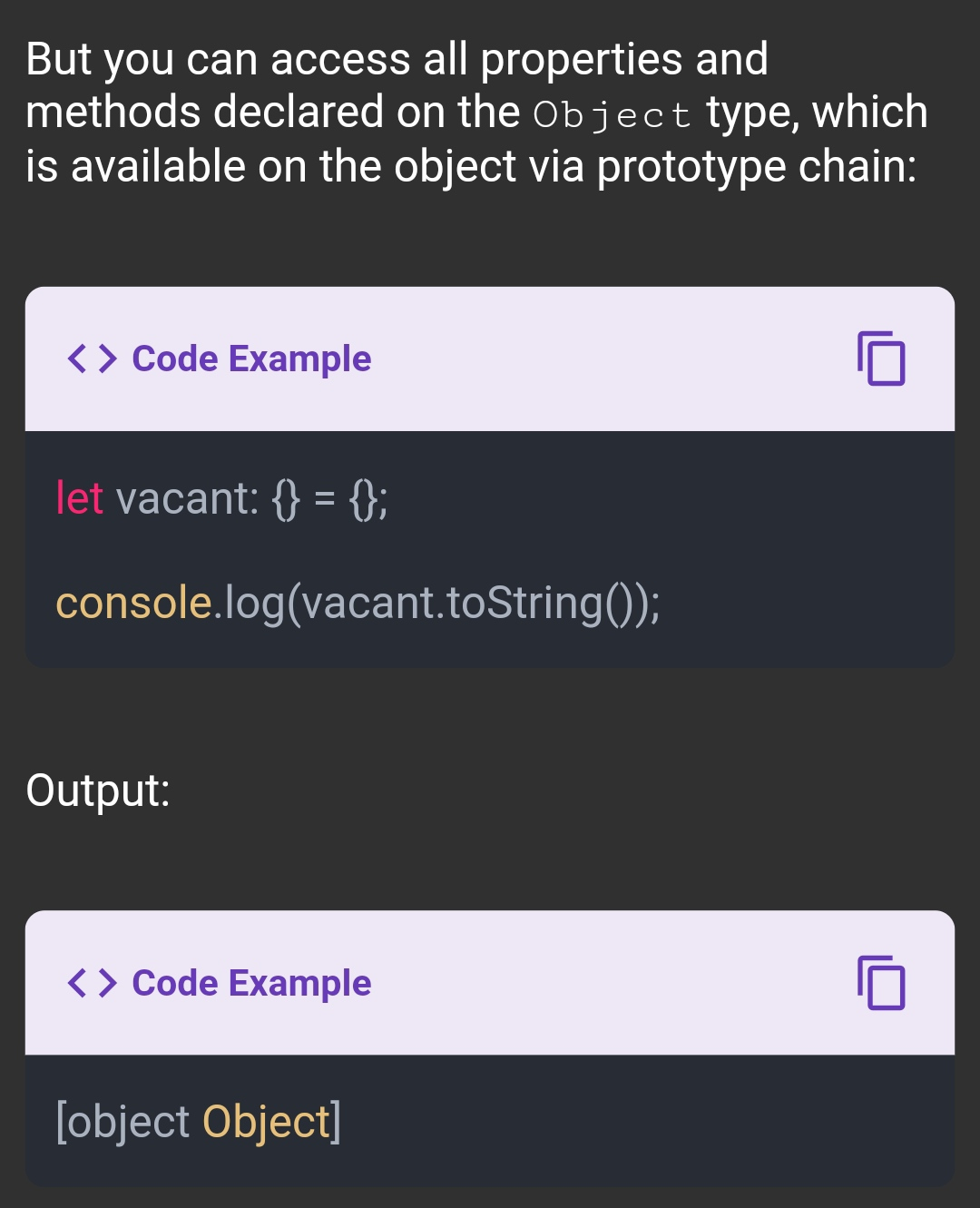The height and width of the screenshot is (1208, 980).
Task: Click the output code block's dark body area
Action: pos(490,1121)
